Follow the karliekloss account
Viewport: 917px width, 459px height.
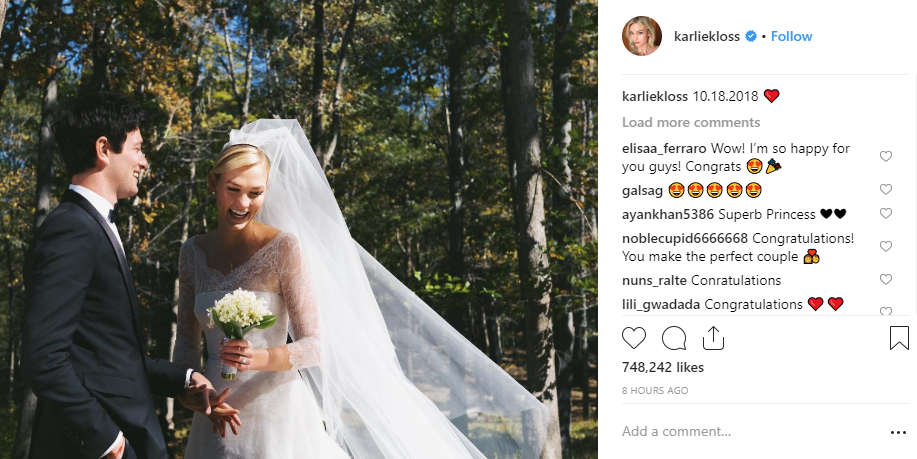(x=791, y=36)
